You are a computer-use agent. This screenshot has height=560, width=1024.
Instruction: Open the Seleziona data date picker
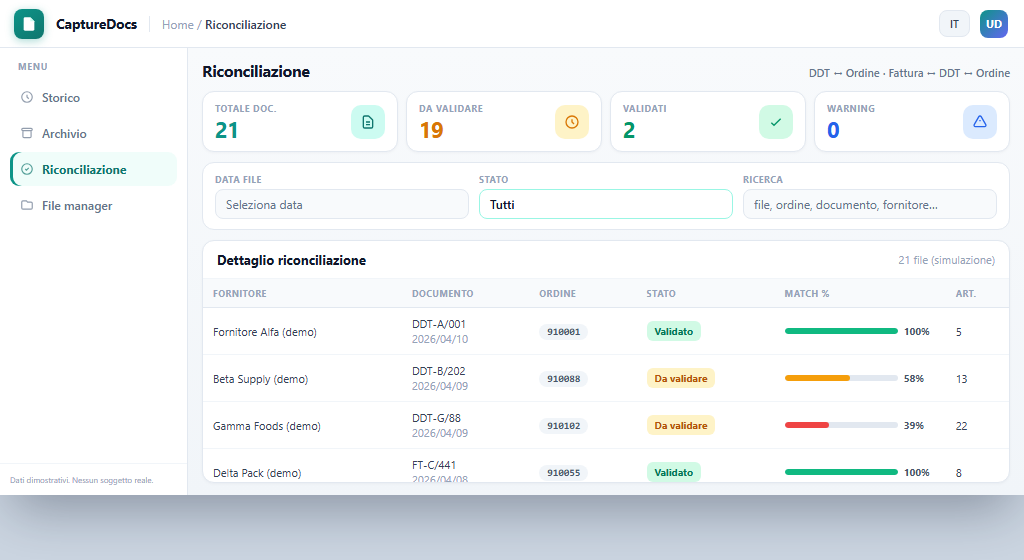coord(342,204)
